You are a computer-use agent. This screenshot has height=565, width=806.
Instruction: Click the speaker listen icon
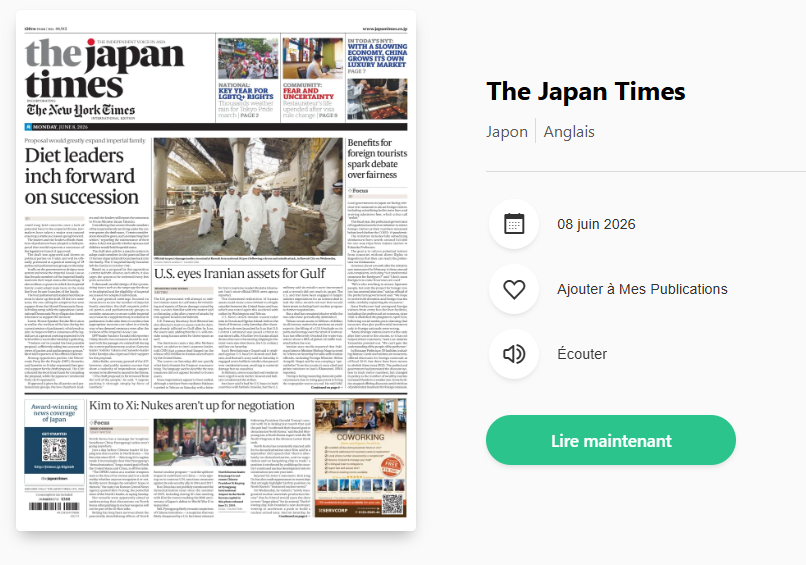514,354
